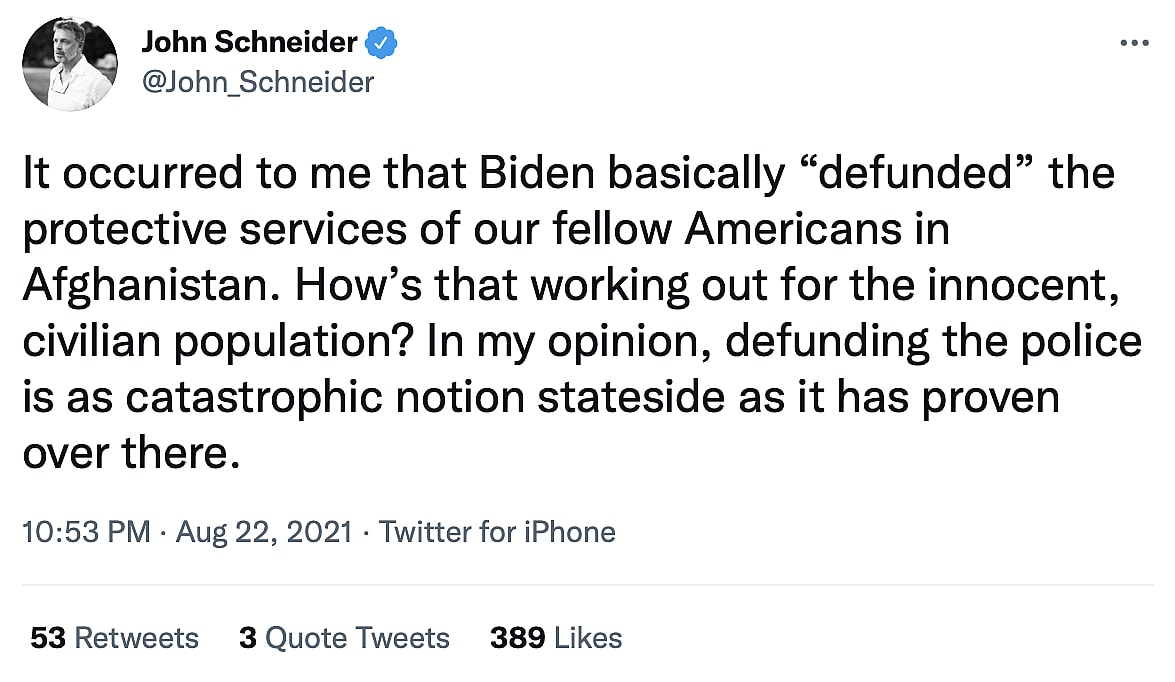Click the Aug 22, 2021 date

[264, 532]
